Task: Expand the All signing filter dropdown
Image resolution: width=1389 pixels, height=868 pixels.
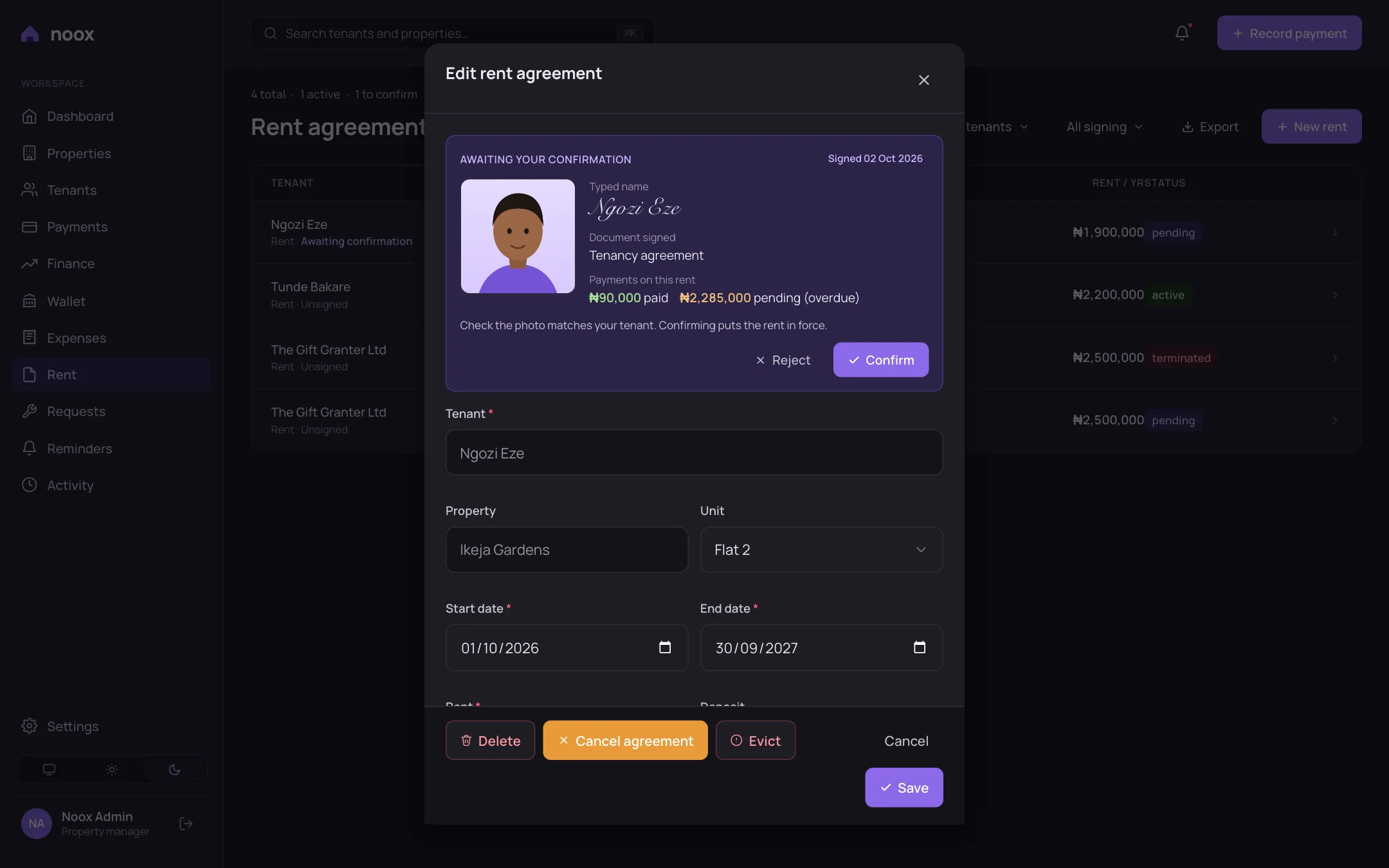Action: click(x=1104, y=127)
